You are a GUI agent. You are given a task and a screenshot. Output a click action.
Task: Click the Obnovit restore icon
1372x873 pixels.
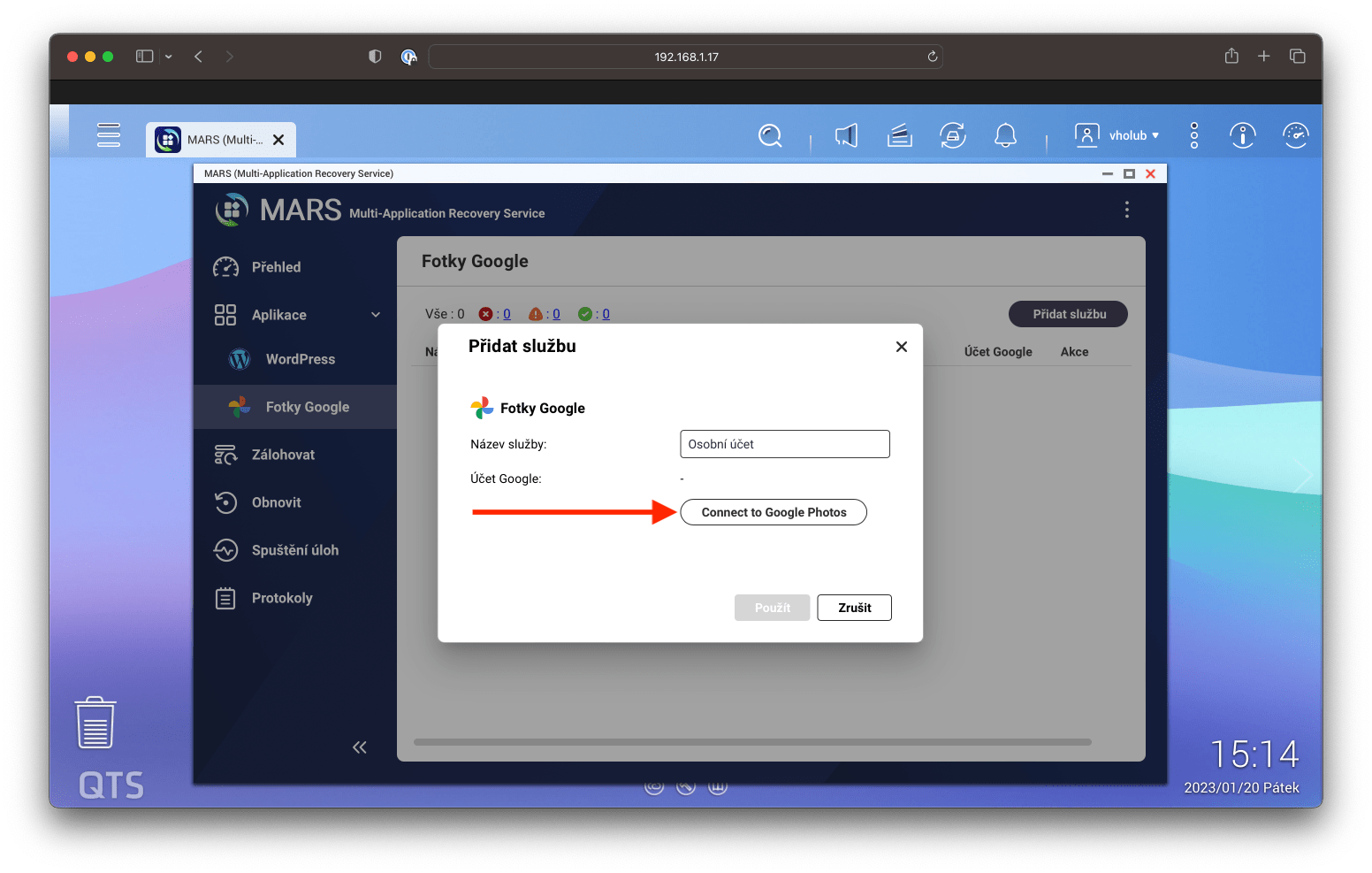pos(225,502)
